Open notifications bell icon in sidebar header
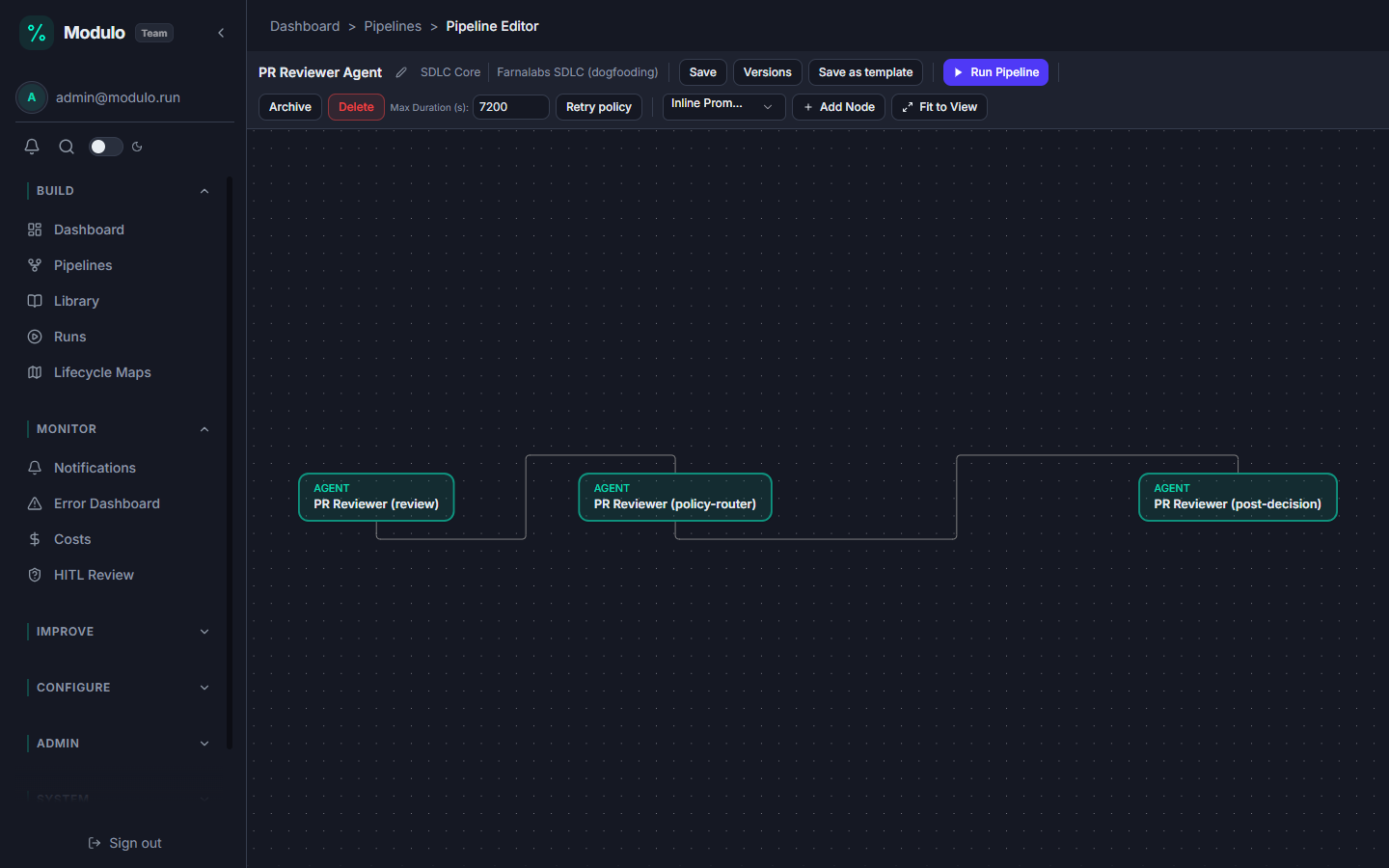This screenshot has height=868, width=1389. [32, 147]
